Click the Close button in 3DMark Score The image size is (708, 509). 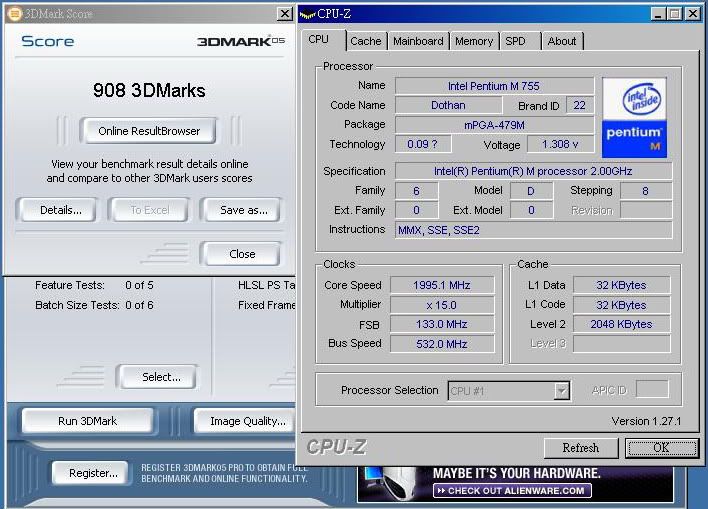point(242,254)
